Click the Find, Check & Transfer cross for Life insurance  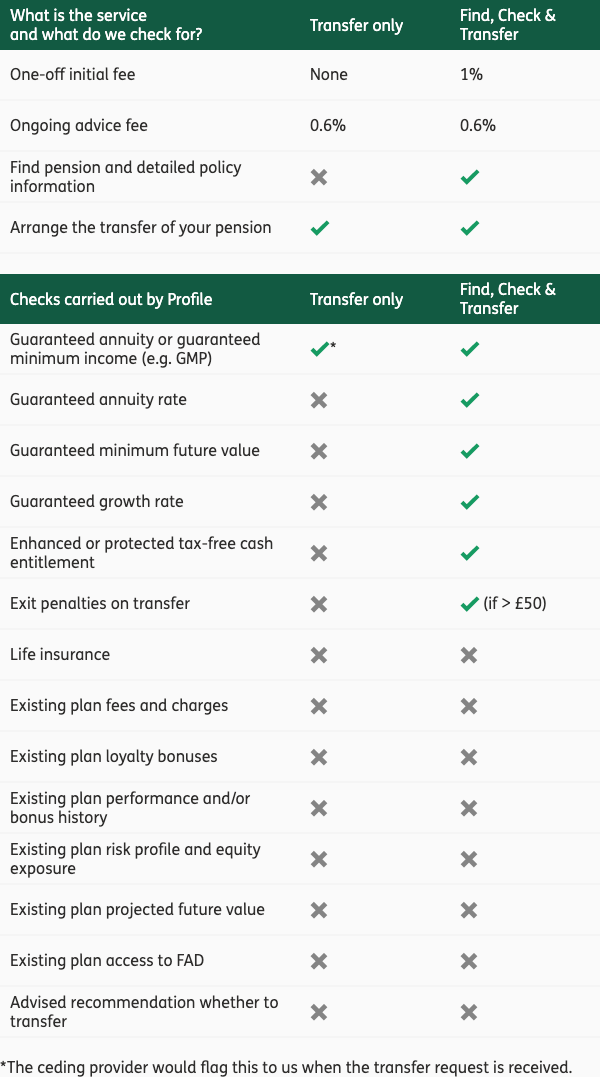point(469,655)
